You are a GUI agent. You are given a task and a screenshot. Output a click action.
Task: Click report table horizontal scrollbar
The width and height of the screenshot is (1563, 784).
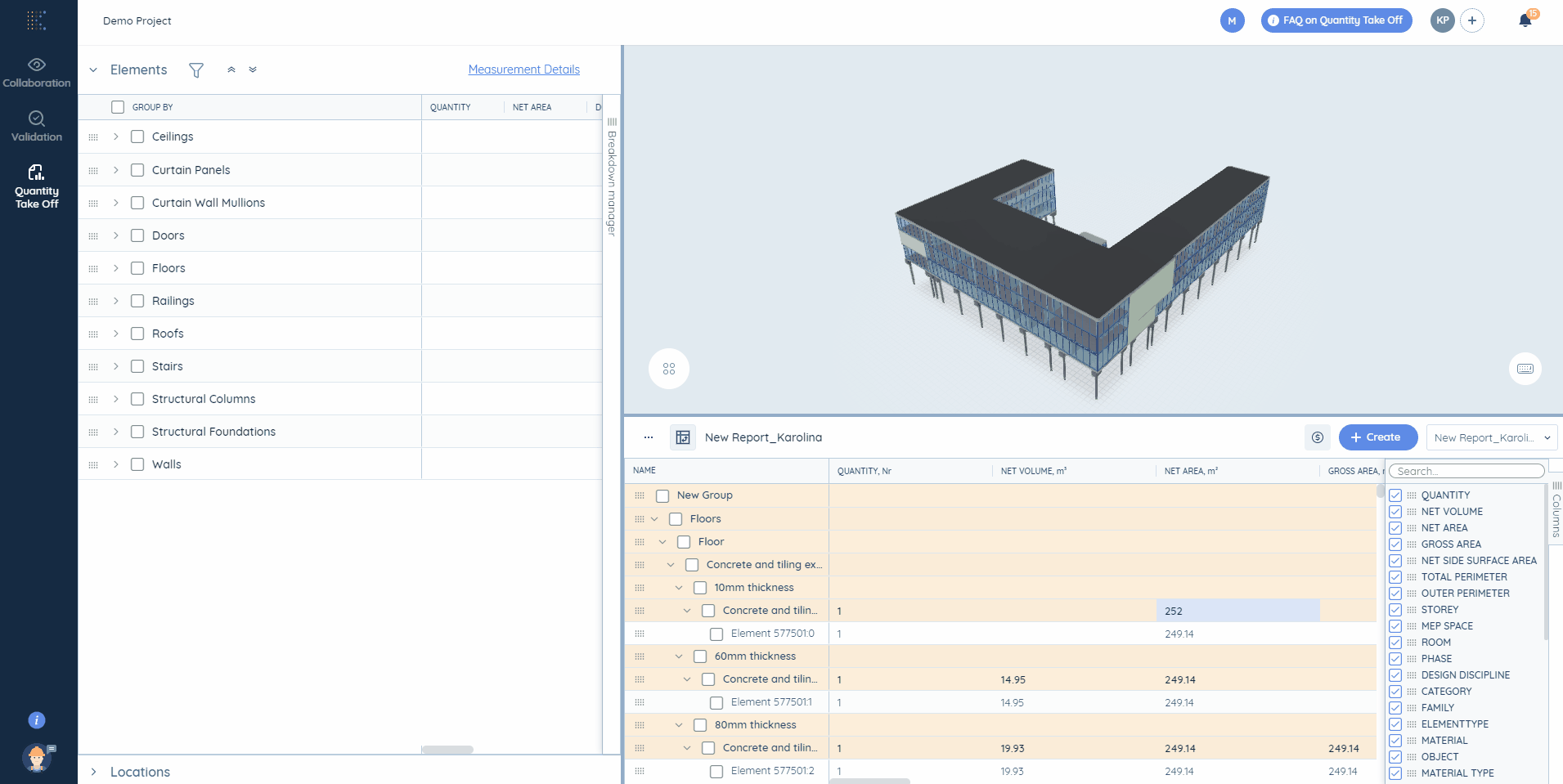coord(869,782)
